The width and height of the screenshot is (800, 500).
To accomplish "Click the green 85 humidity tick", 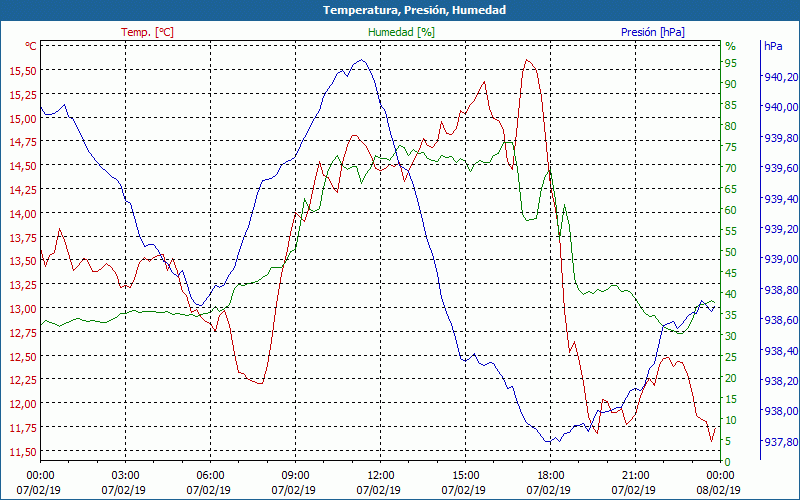I will 731,105.
